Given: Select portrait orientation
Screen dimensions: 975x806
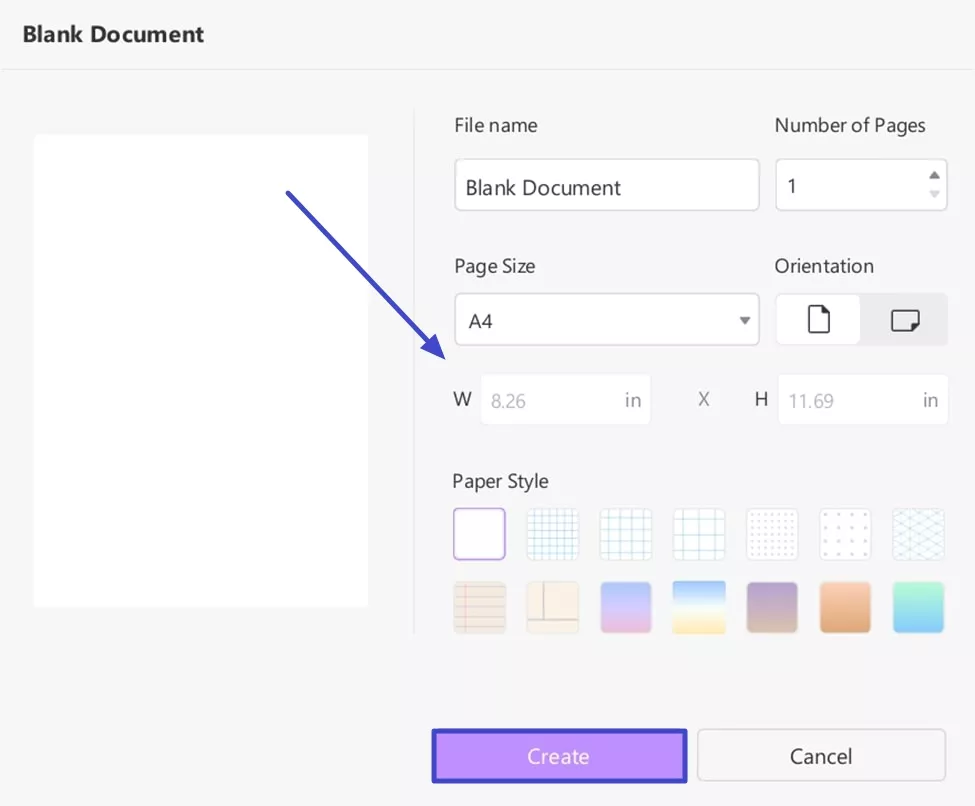Looking at the screenshot, I should [x=817, y=318].
